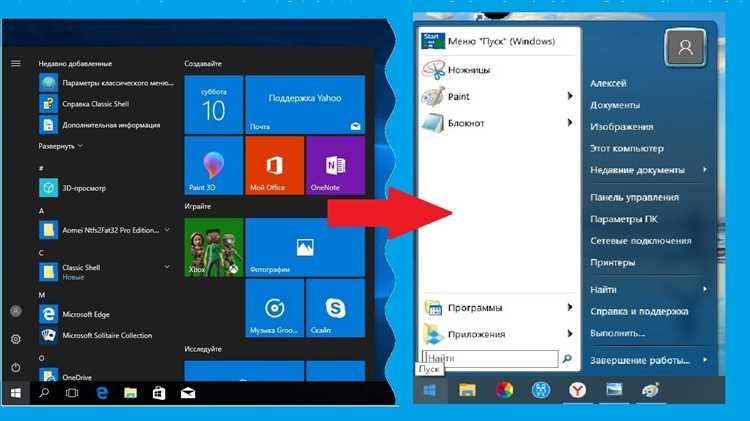The width and height of the screenshot is (750, 421).
Task: Open File Explorer on left taskbar
Action: pos(130,393)
